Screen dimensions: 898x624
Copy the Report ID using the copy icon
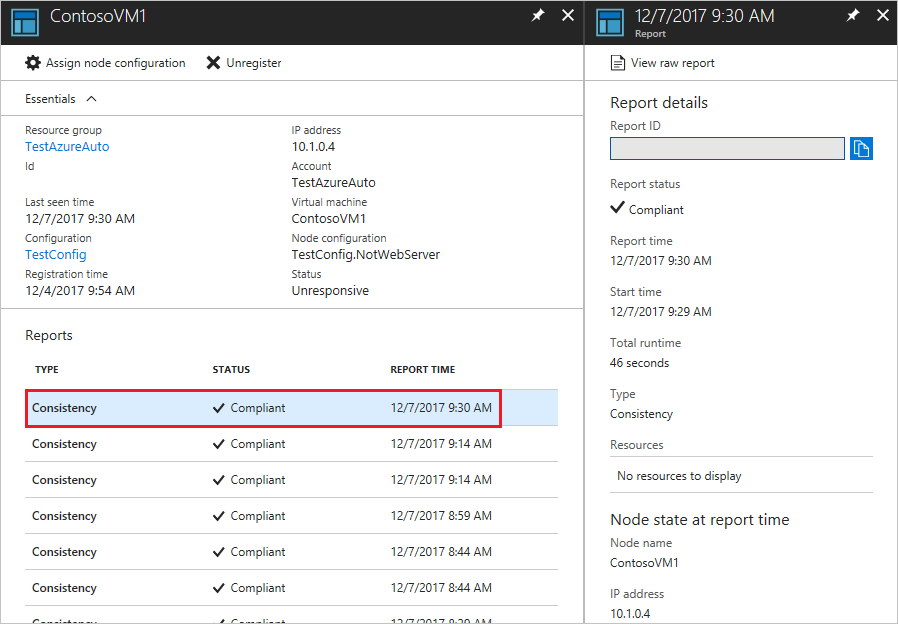[862, 148]
